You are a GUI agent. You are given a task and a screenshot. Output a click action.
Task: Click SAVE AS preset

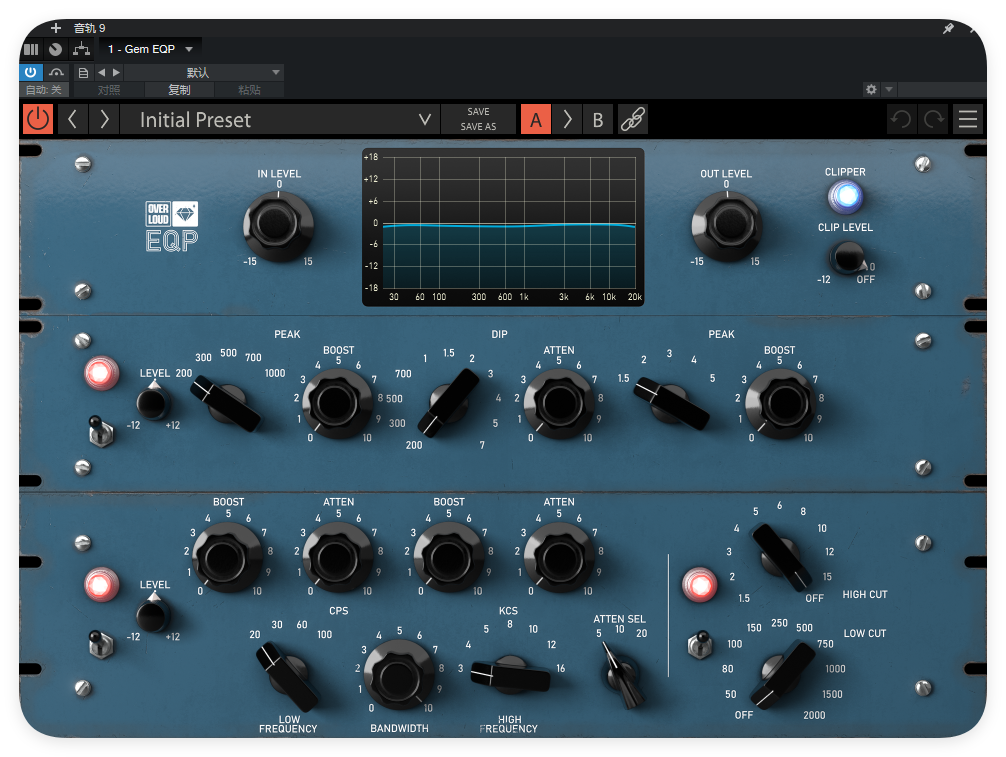click(478, 127)
